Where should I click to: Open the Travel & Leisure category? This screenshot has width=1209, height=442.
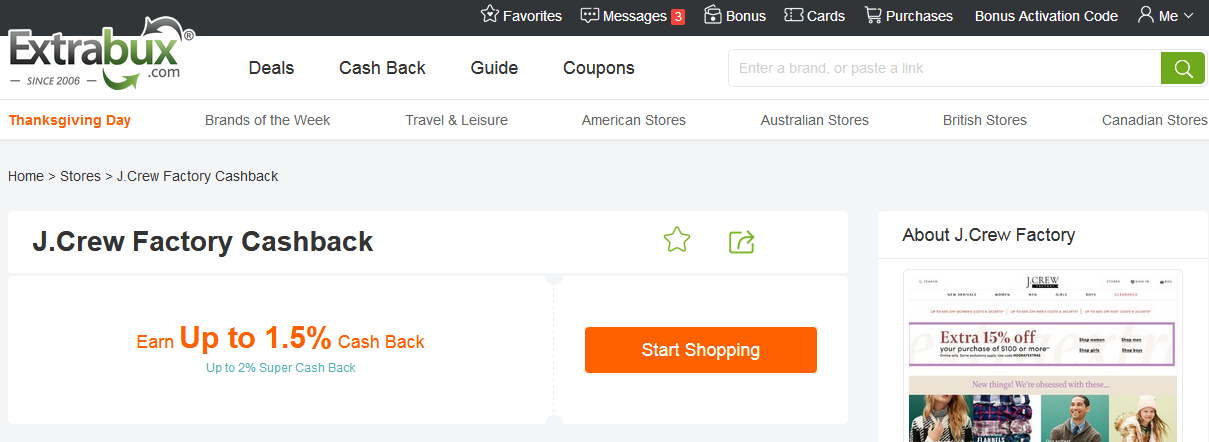456,120
